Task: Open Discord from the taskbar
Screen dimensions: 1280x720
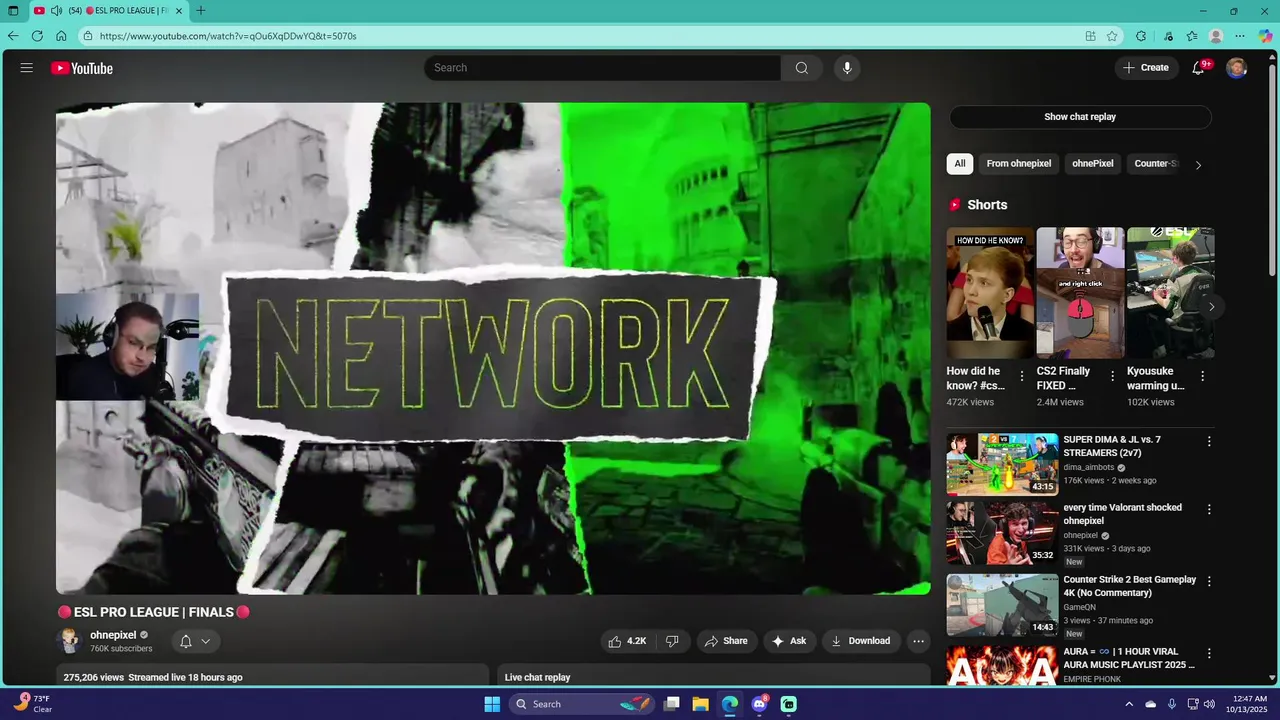Action: click(x=759, y=704)
